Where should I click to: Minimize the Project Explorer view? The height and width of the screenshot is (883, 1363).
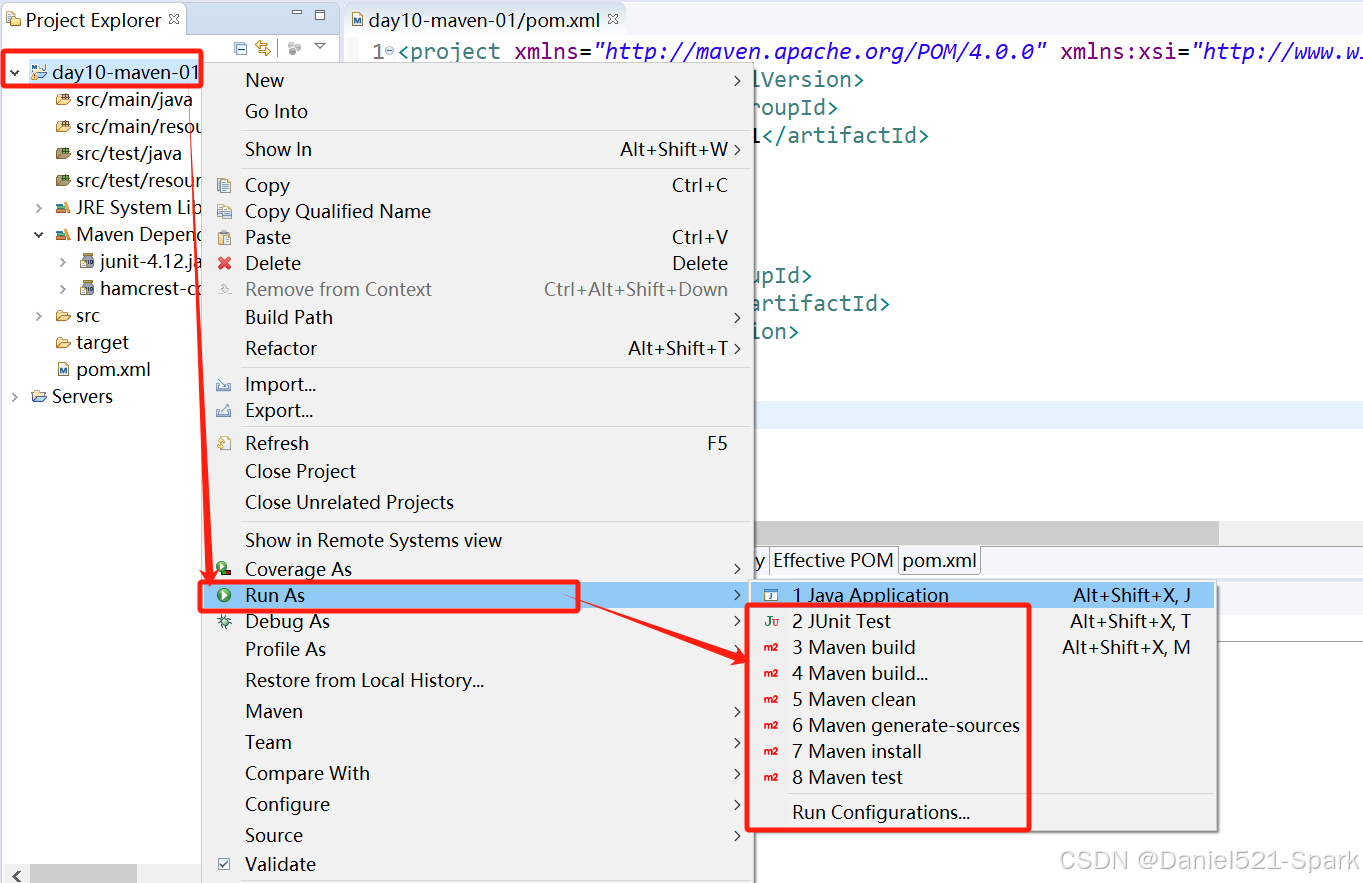pyautogui.click(x=298, y=15)
